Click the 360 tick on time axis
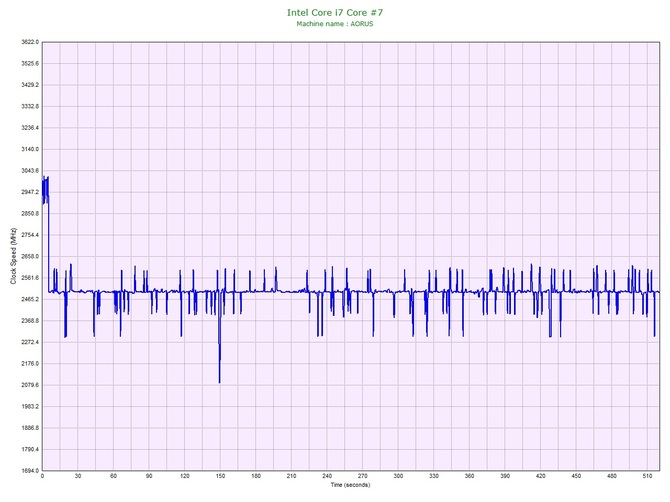This screenshot has width=670, height=502. tap(469, 476)
